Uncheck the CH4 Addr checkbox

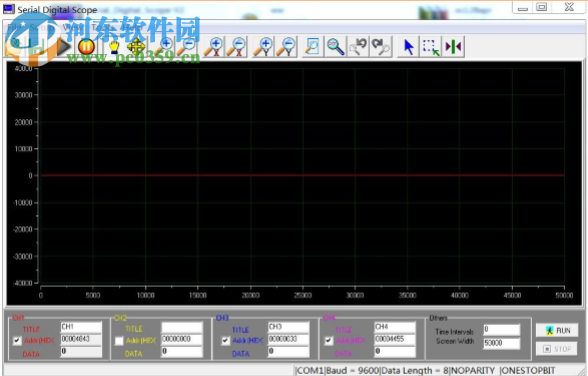(328, 341)
